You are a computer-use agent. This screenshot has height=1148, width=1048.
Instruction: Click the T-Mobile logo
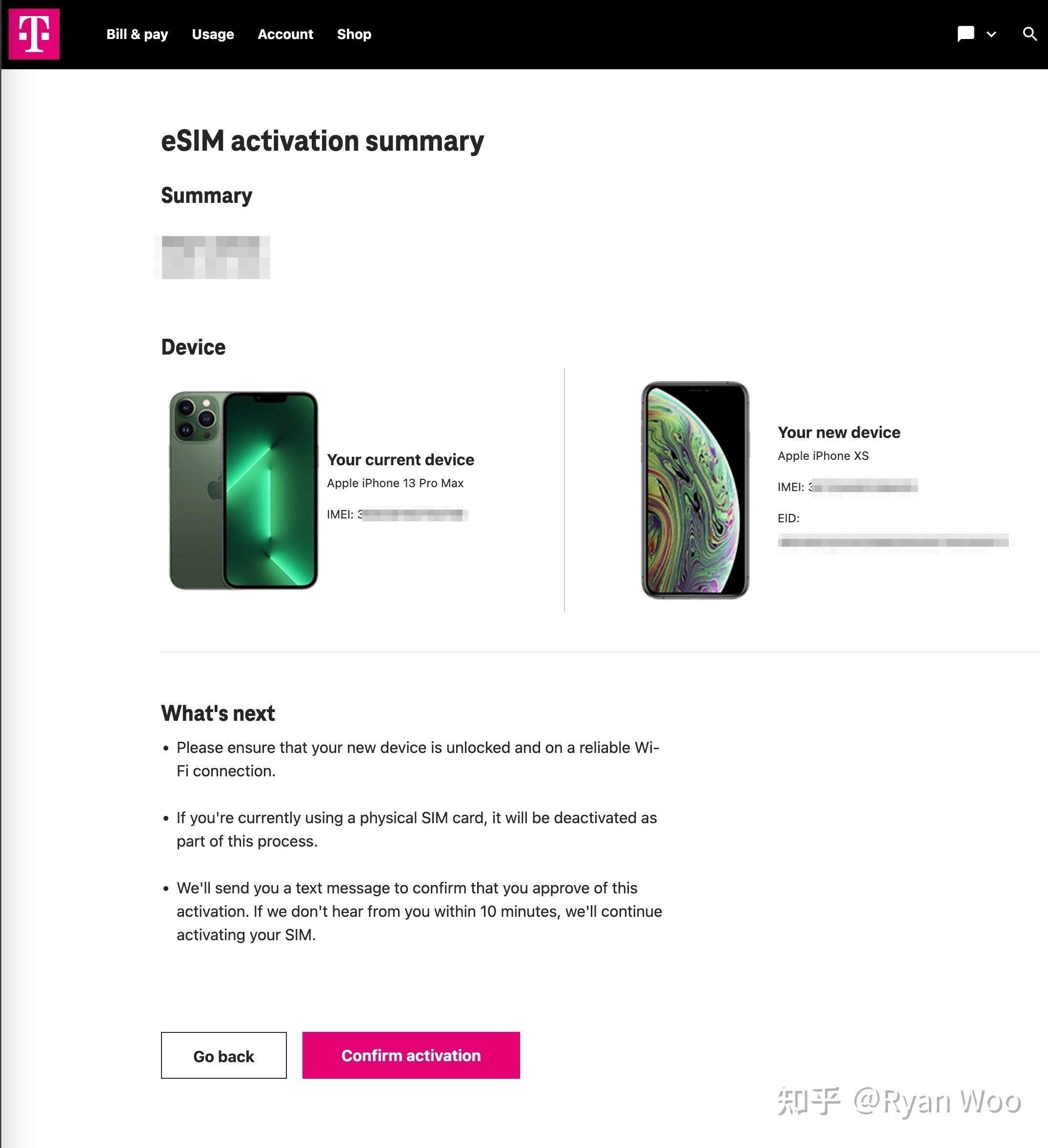[x=34, y=34]
